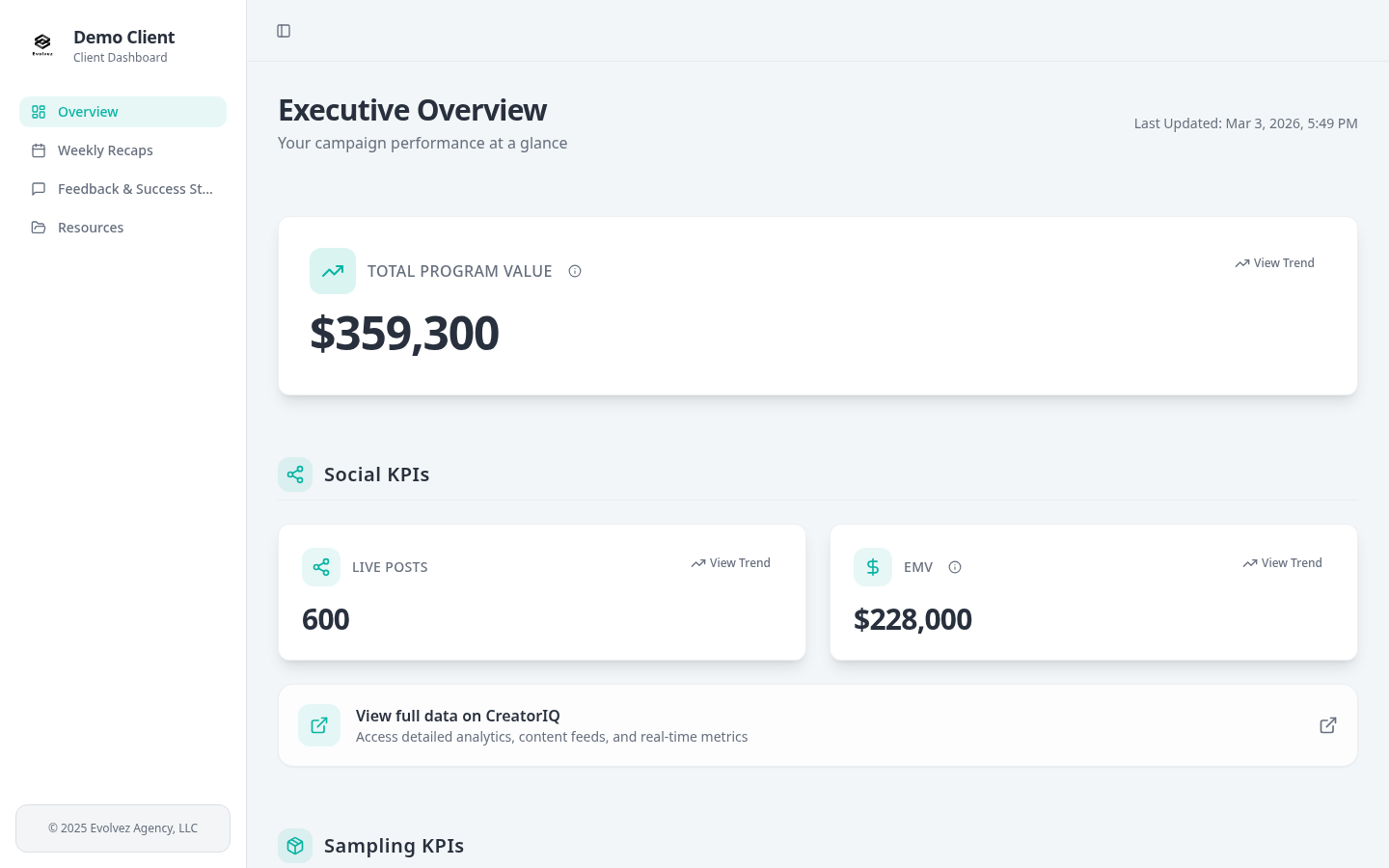Click the calendar icon beside Weekly Recaps
This screenshot has height=868, width=1389.
point(39,150)
